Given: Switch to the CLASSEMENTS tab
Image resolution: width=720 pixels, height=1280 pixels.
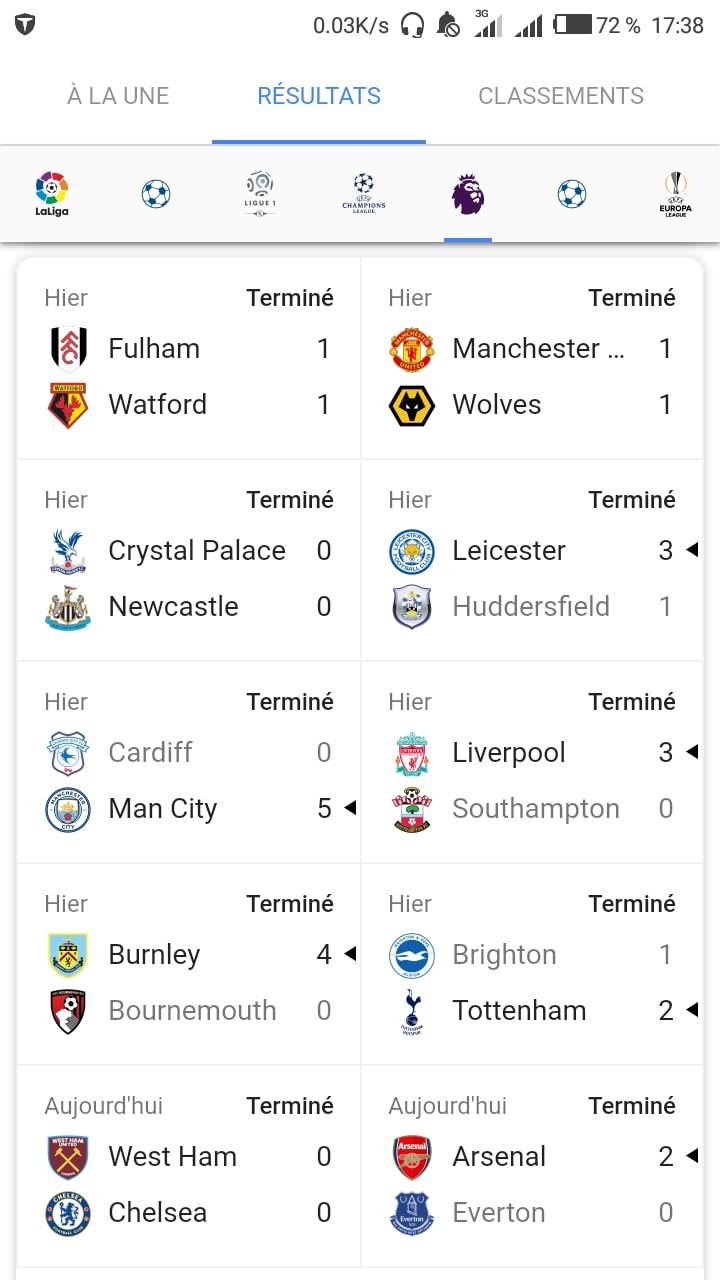Looking at the screenshot, I should pyautogui.click(x=561, y=96).
